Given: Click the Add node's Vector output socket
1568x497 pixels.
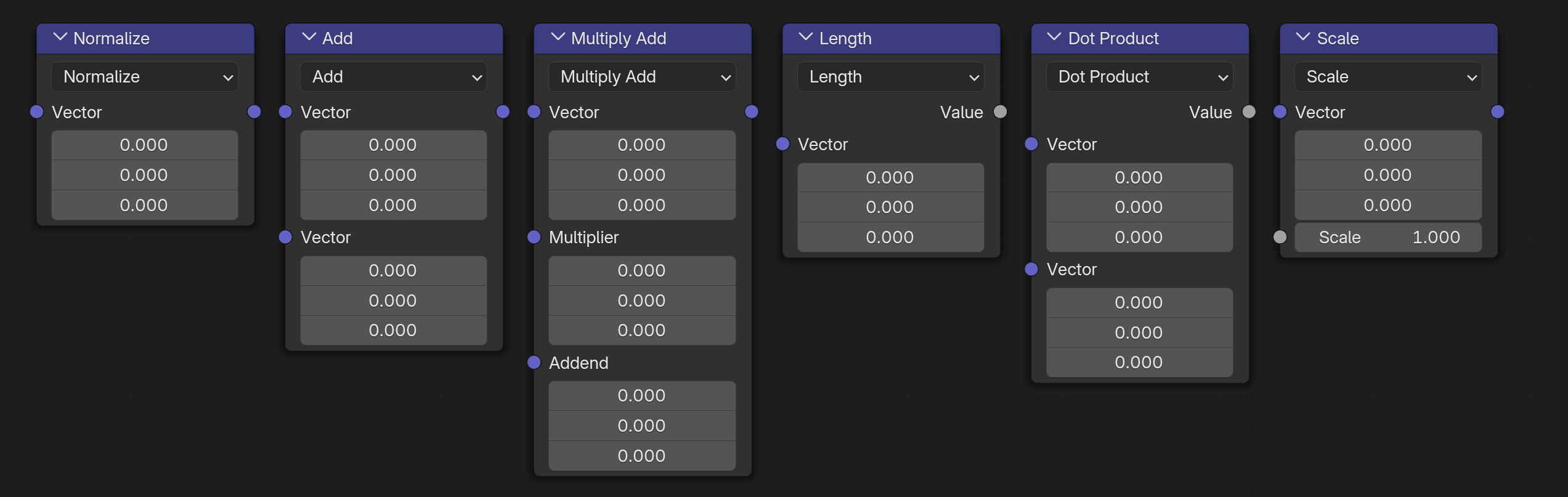Looking at the screenshot, I should (x=503, y=112).
